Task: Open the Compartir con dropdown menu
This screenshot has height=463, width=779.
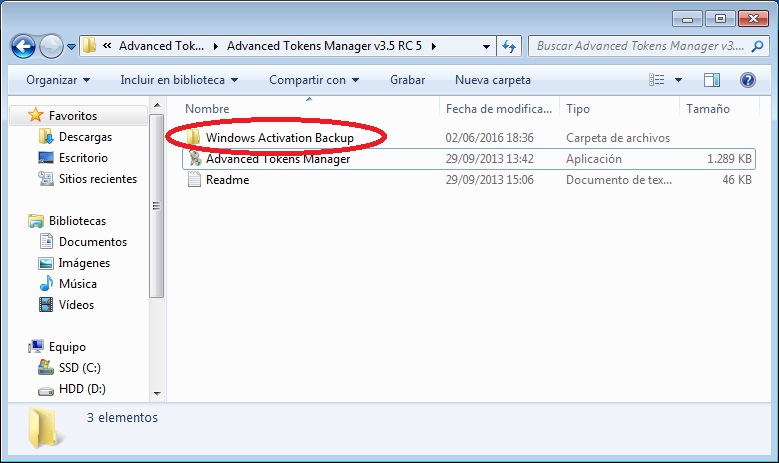Action: pyautogui.click(x=314, y=80)
